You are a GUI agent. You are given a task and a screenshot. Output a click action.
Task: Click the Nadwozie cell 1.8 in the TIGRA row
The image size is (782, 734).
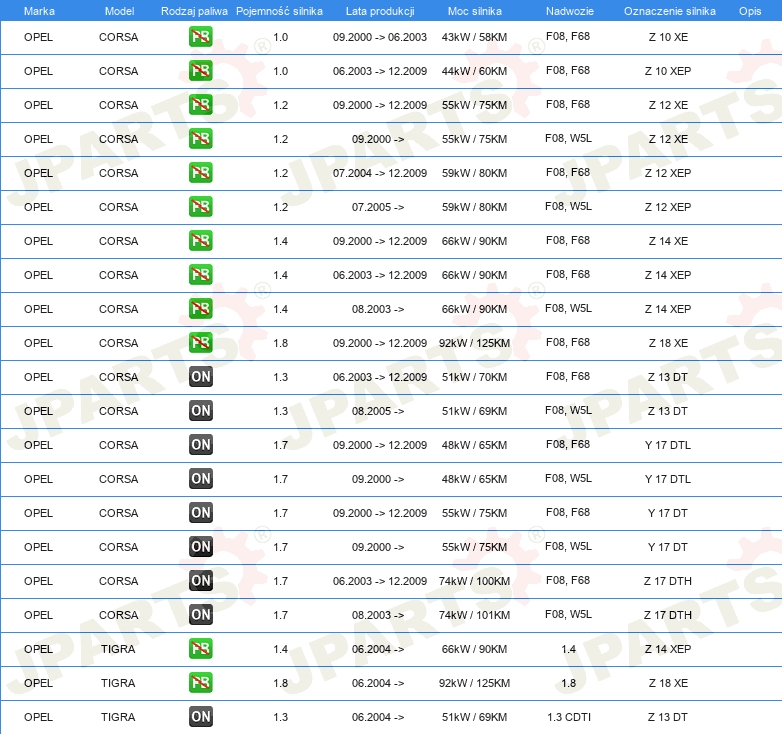pyautogui.click(x=569, y=683)
